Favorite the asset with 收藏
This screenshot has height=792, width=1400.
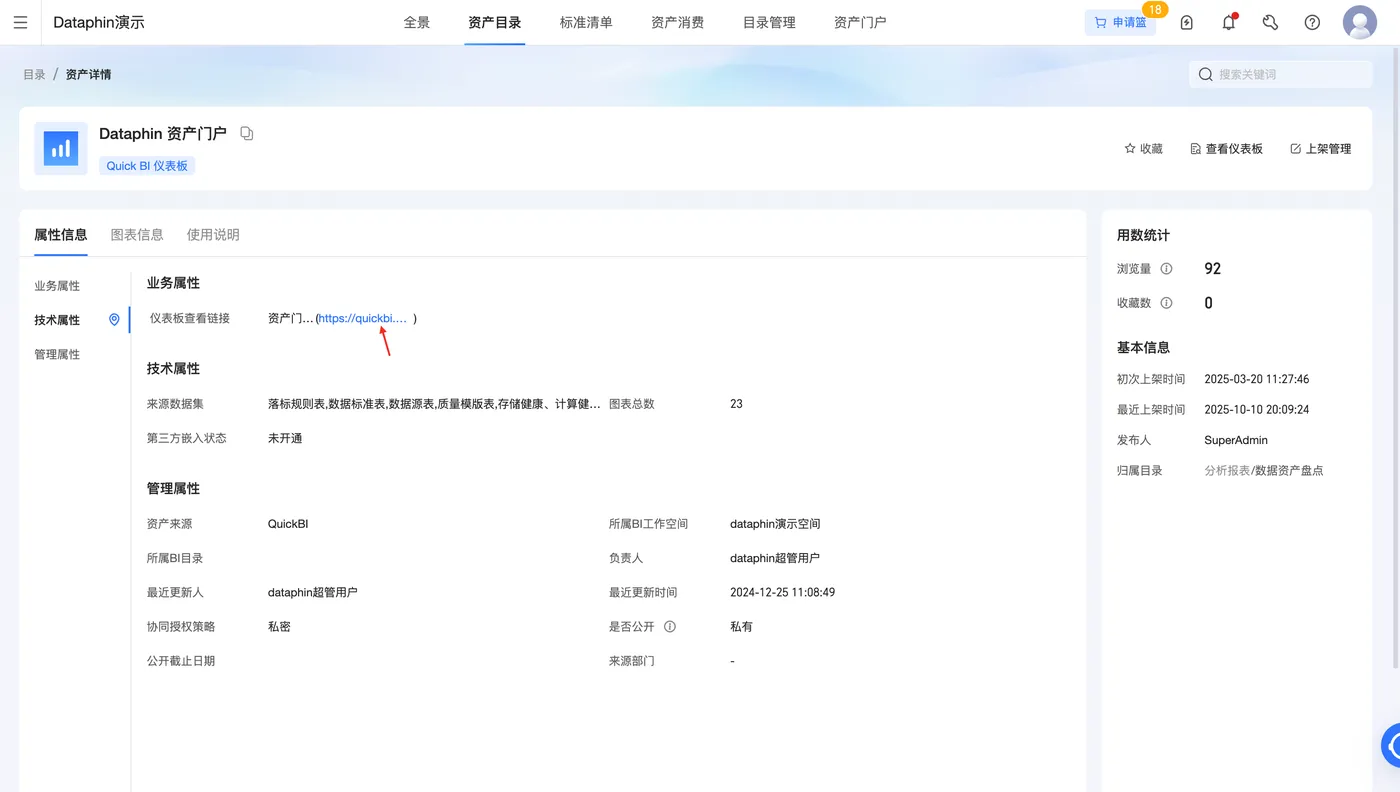coord(1144,149)
